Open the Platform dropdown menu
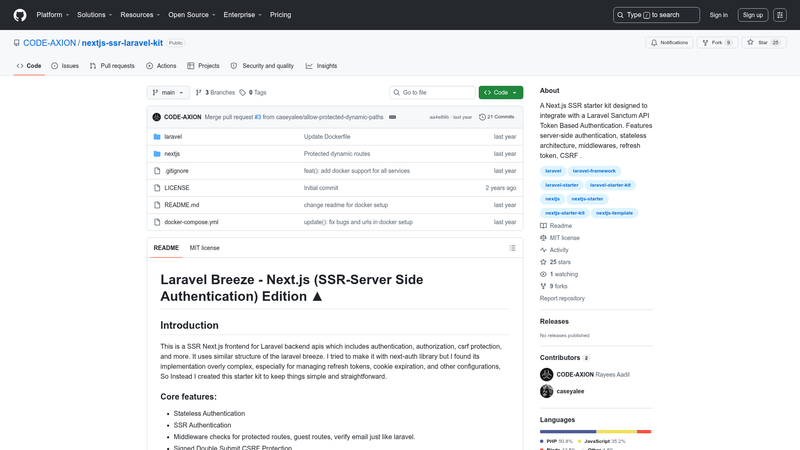The width and height of the screenshot is (800, 450). (x=53, y=15)
